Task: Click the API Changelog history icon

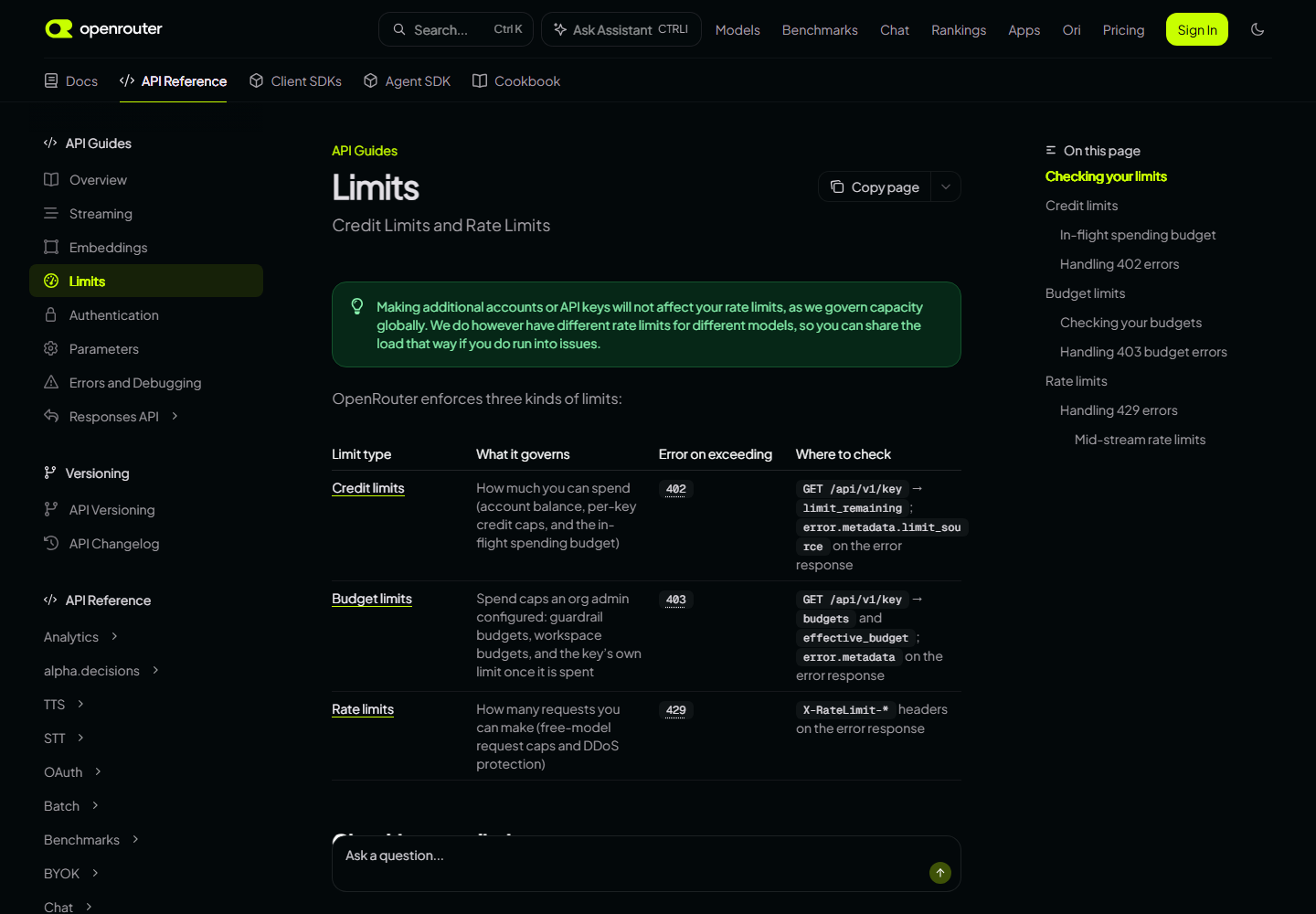Action: [51, 543]
